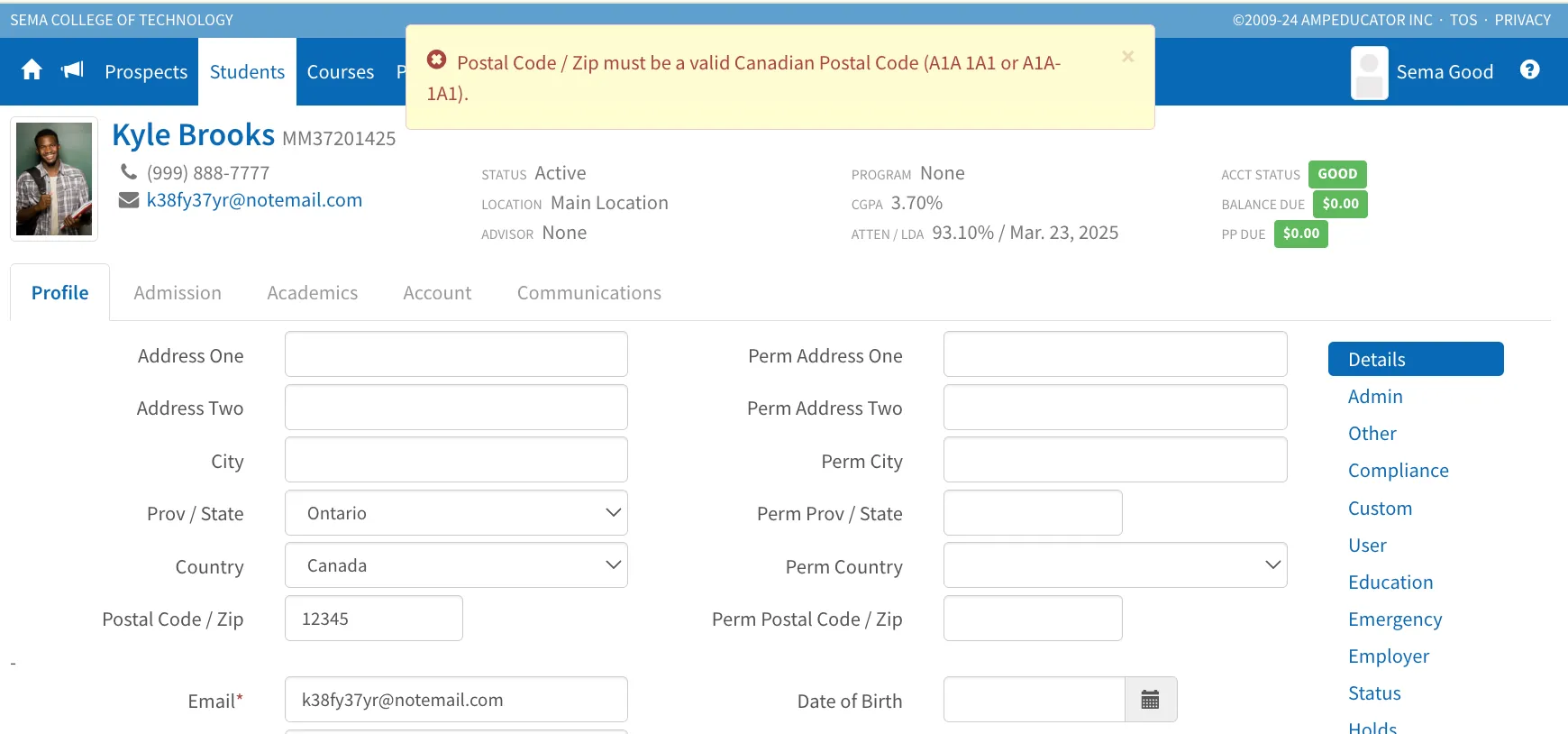Open the PRIVACY link

click(1522, 20)
